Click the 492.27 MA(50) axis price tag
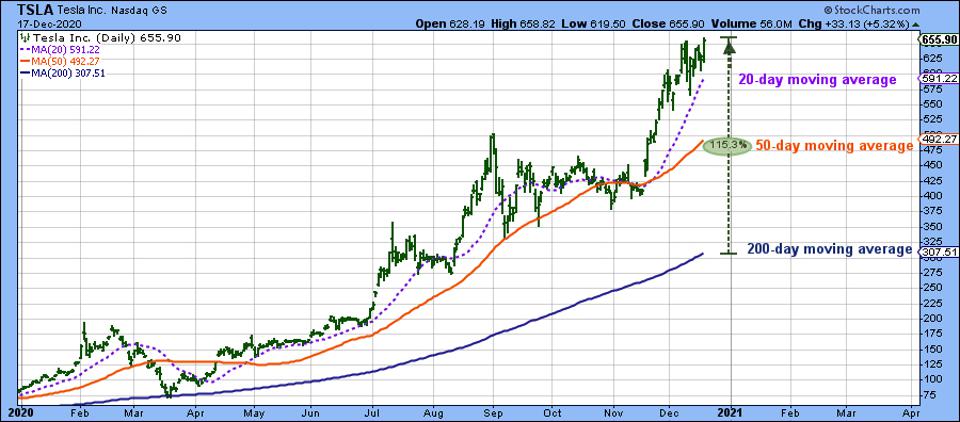Viewport: 960px width, 422px height. 937,138
